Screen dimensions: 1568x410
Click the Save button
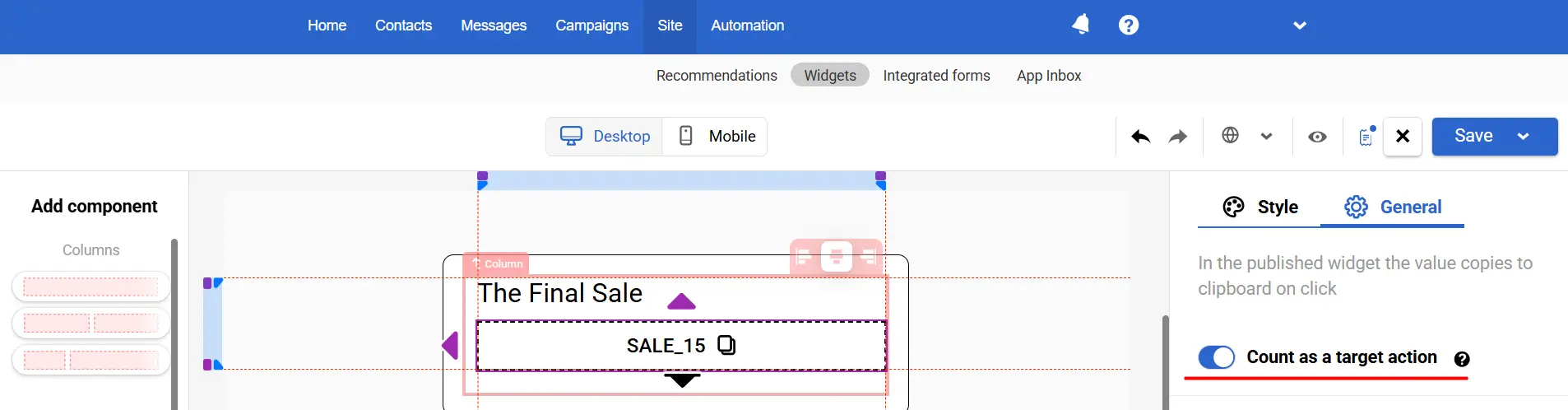1473,136
